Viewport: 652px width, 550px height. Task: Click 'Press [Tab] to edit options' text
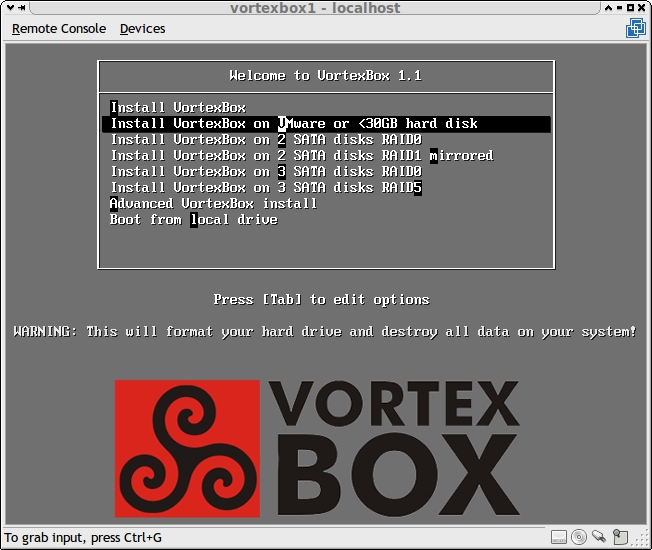coord(321,300)
